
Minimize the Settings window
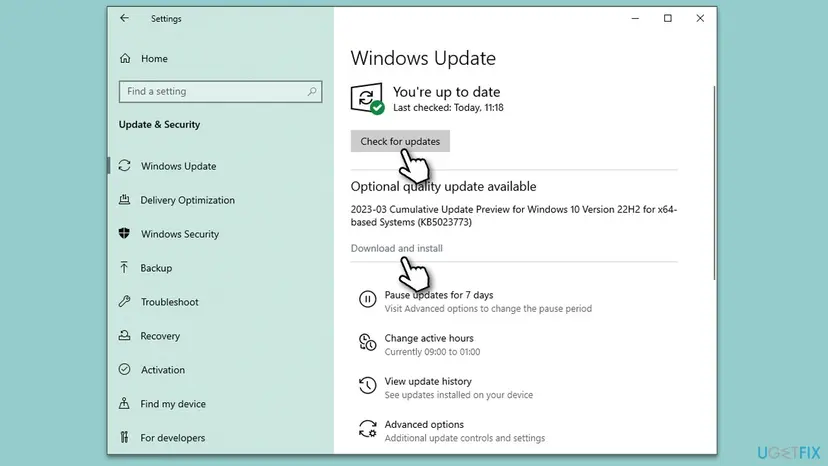635,18
